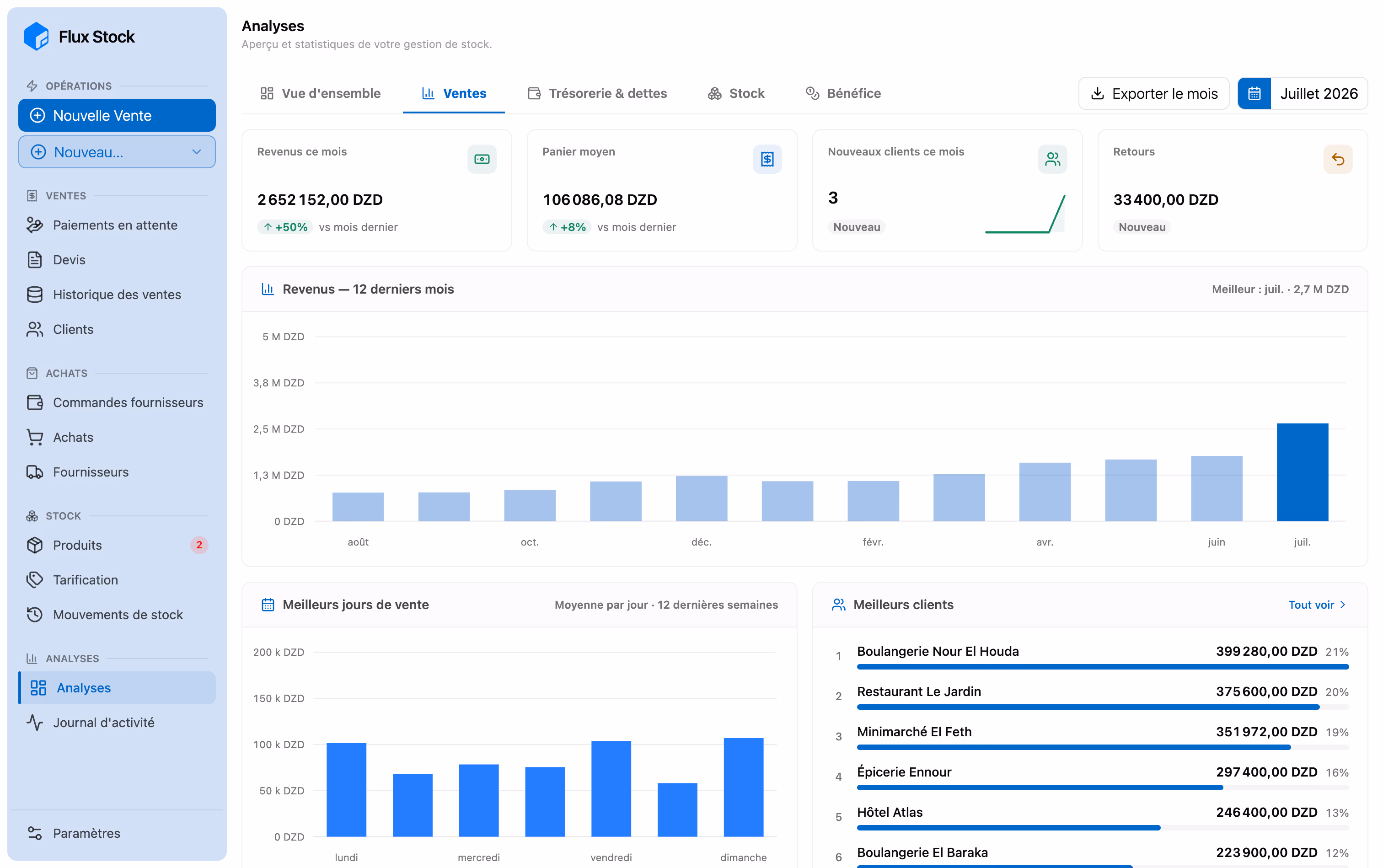This screenshot has width=1383, height=868.
Task: Click the Flux Stock cube logo
Action: point(36,37)
